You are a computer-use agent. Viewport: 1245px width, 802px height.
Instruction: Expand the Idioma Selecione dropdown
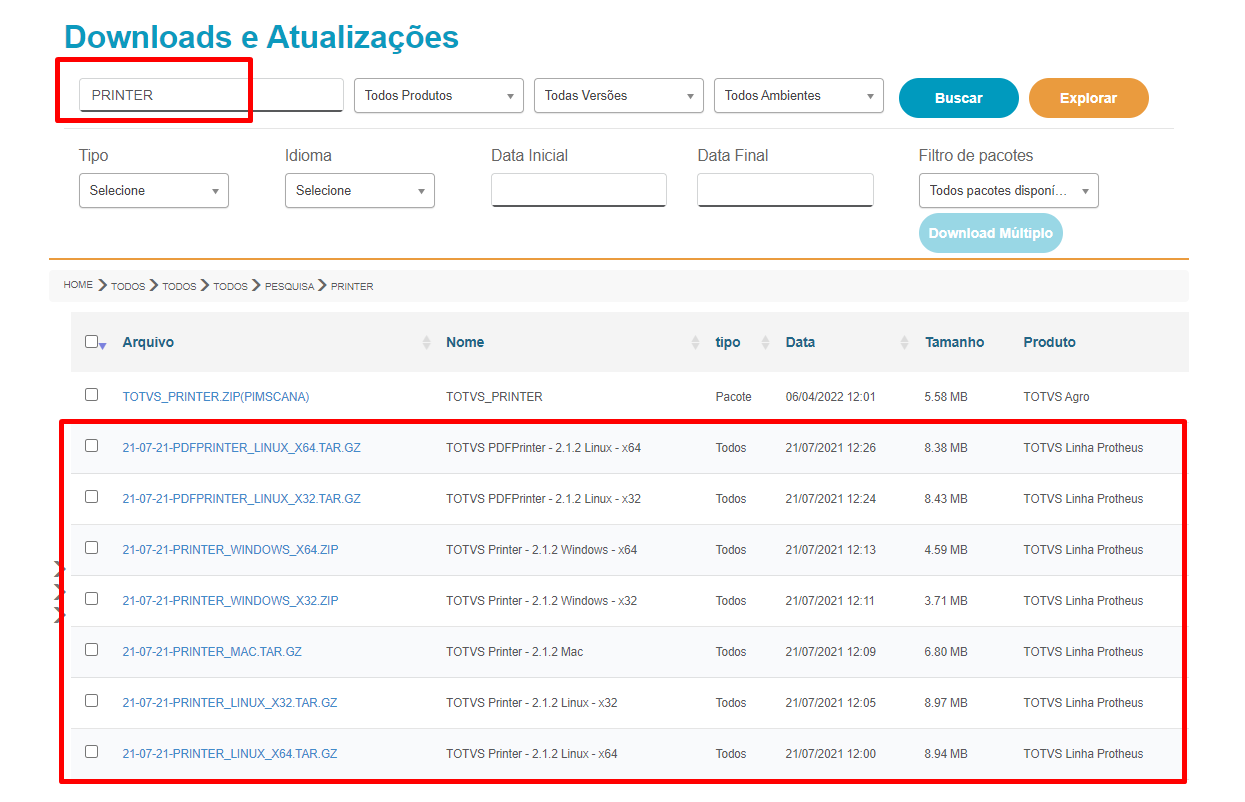(x=360, y=190)
